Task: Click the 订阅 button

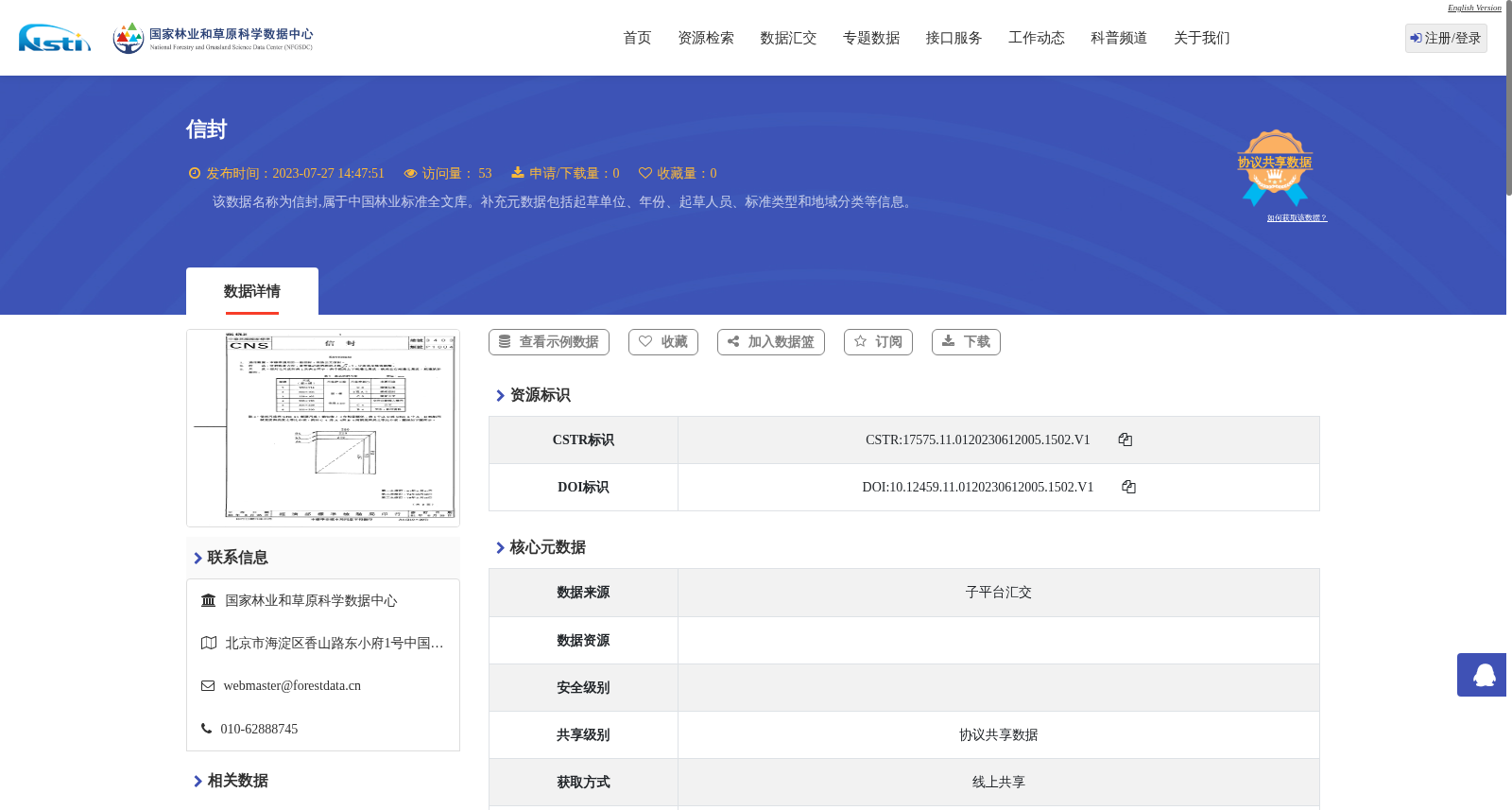Action: [x=878, y=342]
